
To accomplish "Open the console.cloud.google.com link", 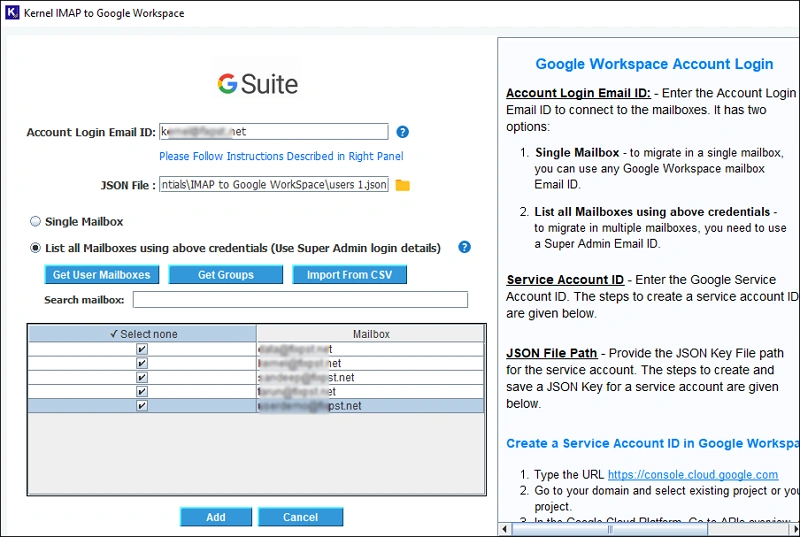I will (693, 475).
